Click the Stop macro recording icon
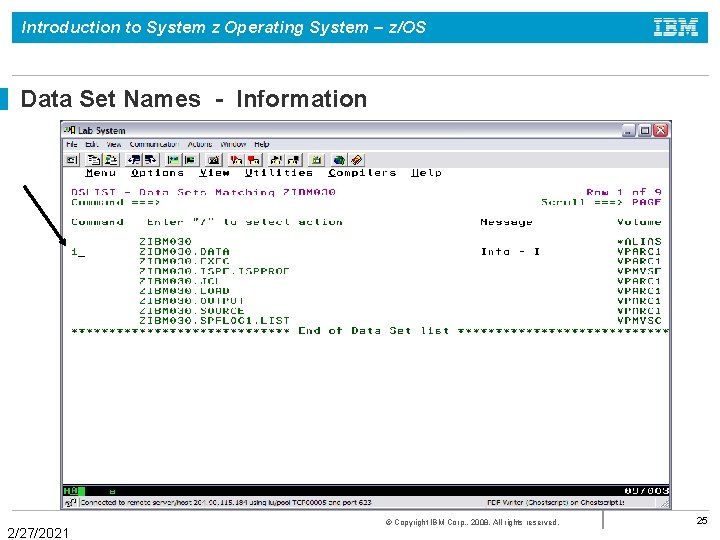Screen dimensions: 720x540 pos(253,160)
